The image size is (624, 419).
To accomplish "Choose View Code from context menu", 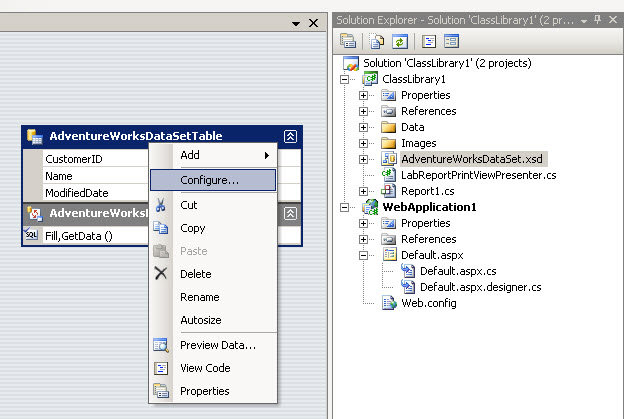I will click(x=213, y=368).
